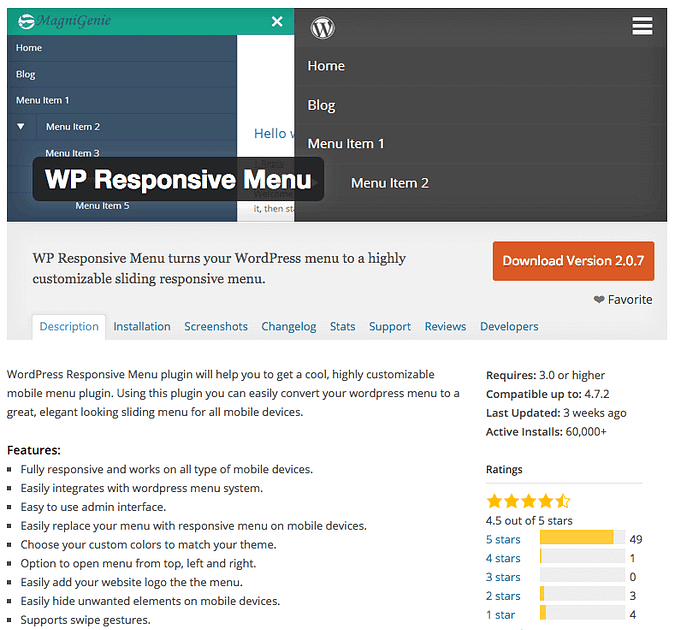Click the 49 count beside 5 stars
Viewport: 675px width, 630px height.
click(636, 539)
